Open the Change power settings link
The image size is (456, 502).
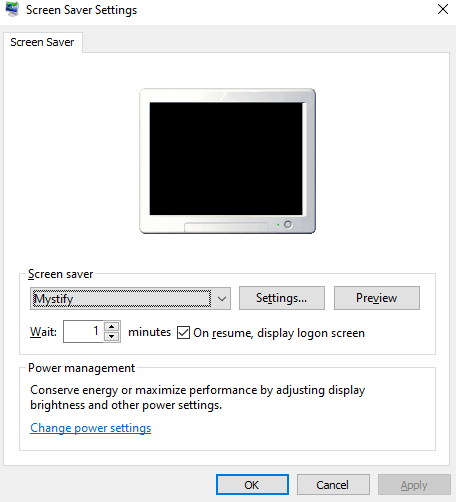coord(91,428)
